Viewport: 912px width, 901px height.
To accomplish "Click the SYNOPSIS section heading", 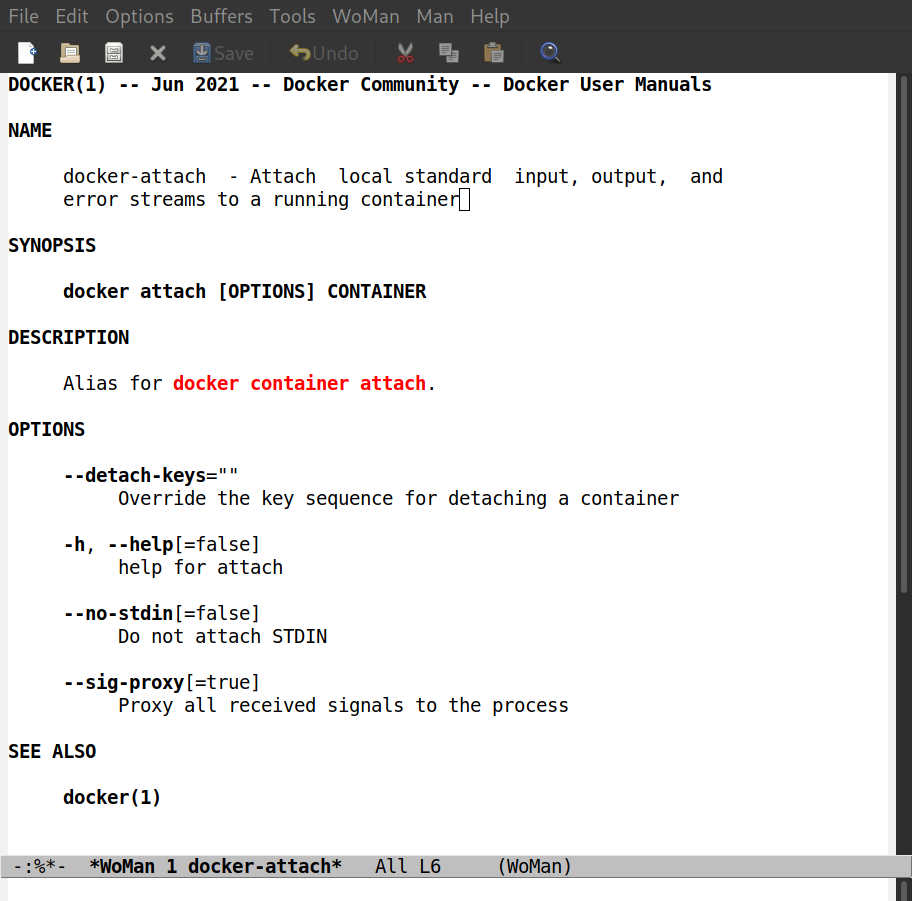I will click(x=52, y=245).
